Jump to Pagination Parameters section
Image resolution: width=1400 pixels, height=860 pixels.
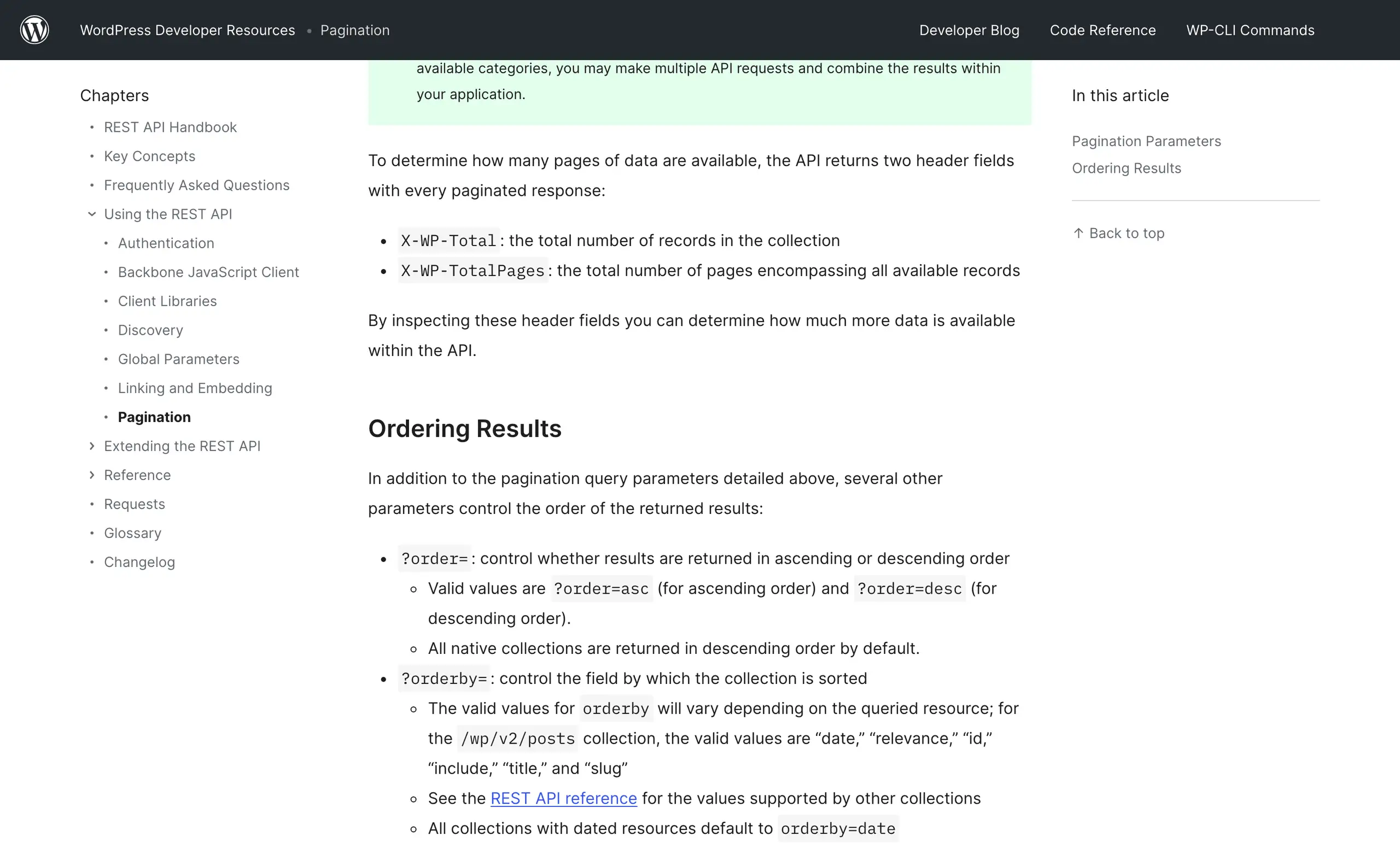1146,141
